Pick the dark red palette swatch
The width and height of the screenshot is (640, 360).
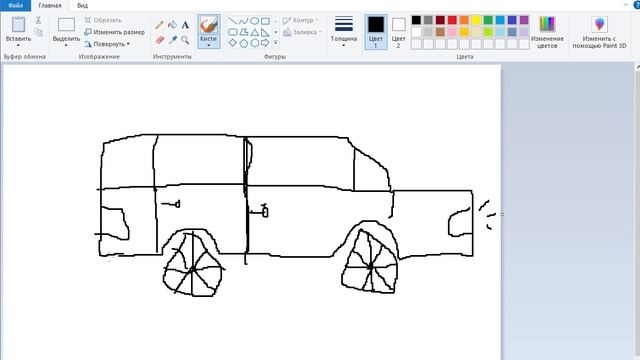[x=440, y=20]
